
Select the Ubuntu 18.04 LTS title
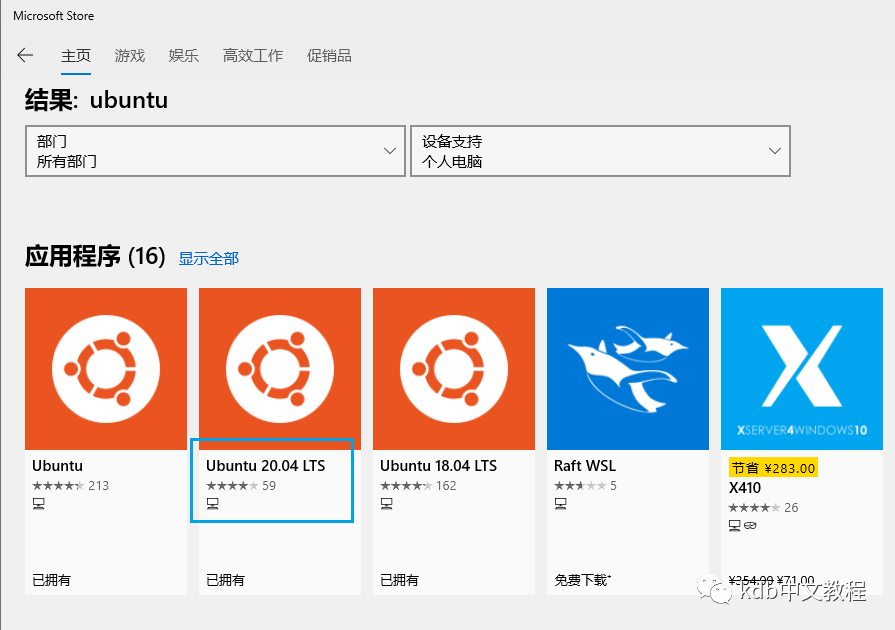438,466
